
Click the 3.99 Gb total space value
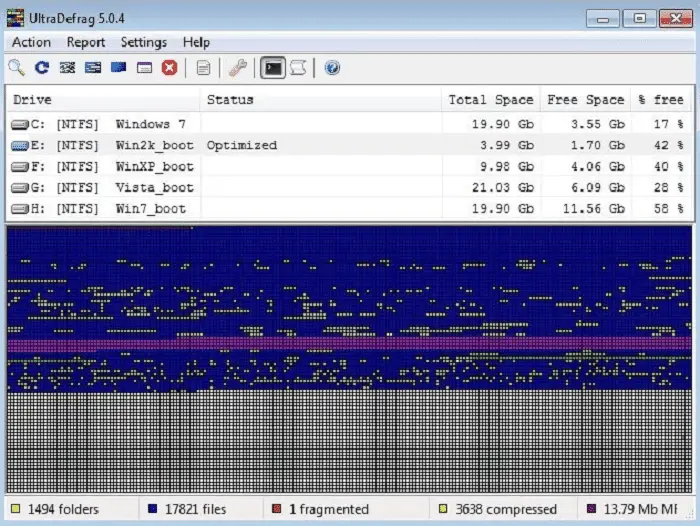[x=507, y=146]
